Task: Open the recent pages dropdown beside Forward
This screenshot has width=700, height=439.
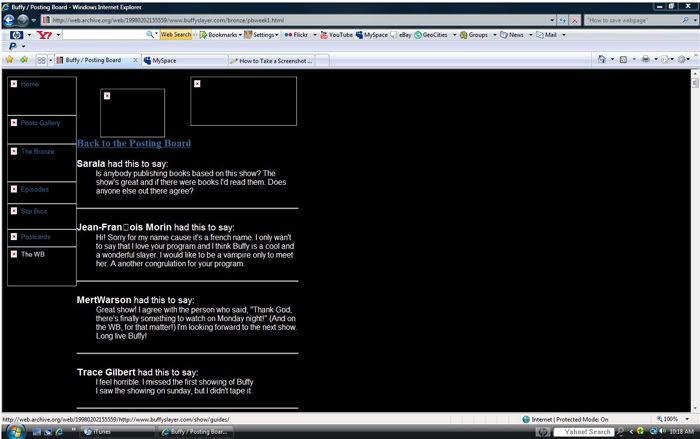Action: 33,21
